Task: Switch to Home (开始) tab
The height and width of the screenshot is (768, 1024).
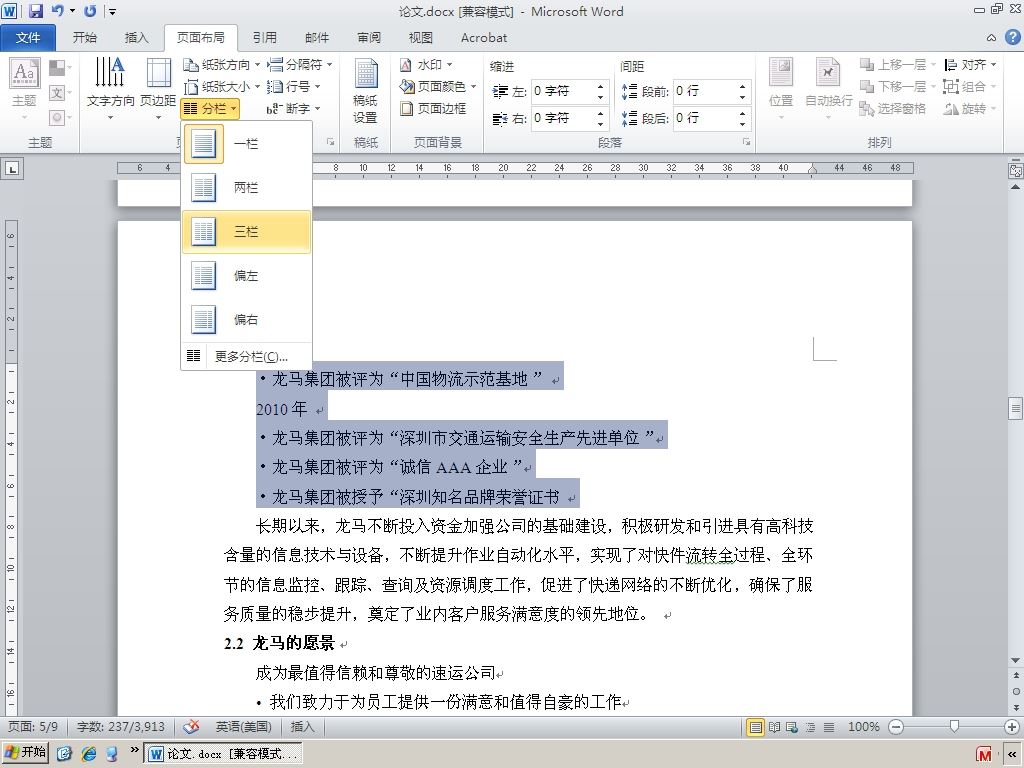Action: [x=85, y=38]
